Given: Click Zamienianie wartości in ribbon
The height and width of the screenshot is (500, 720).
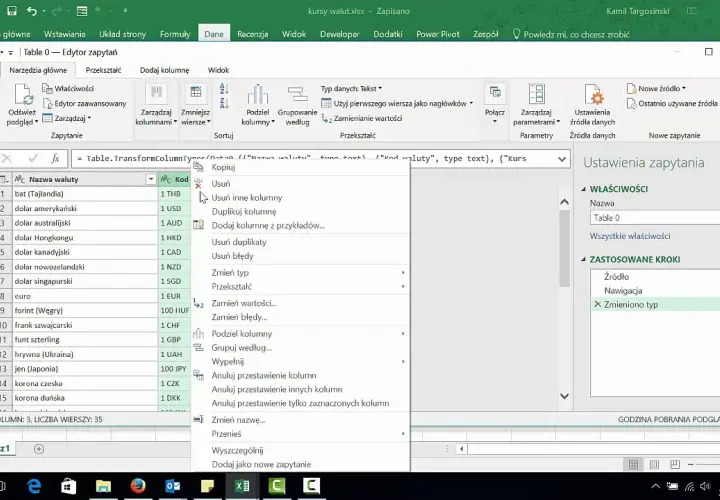Looking at the screenshot, I should click(x=362, y=118).
